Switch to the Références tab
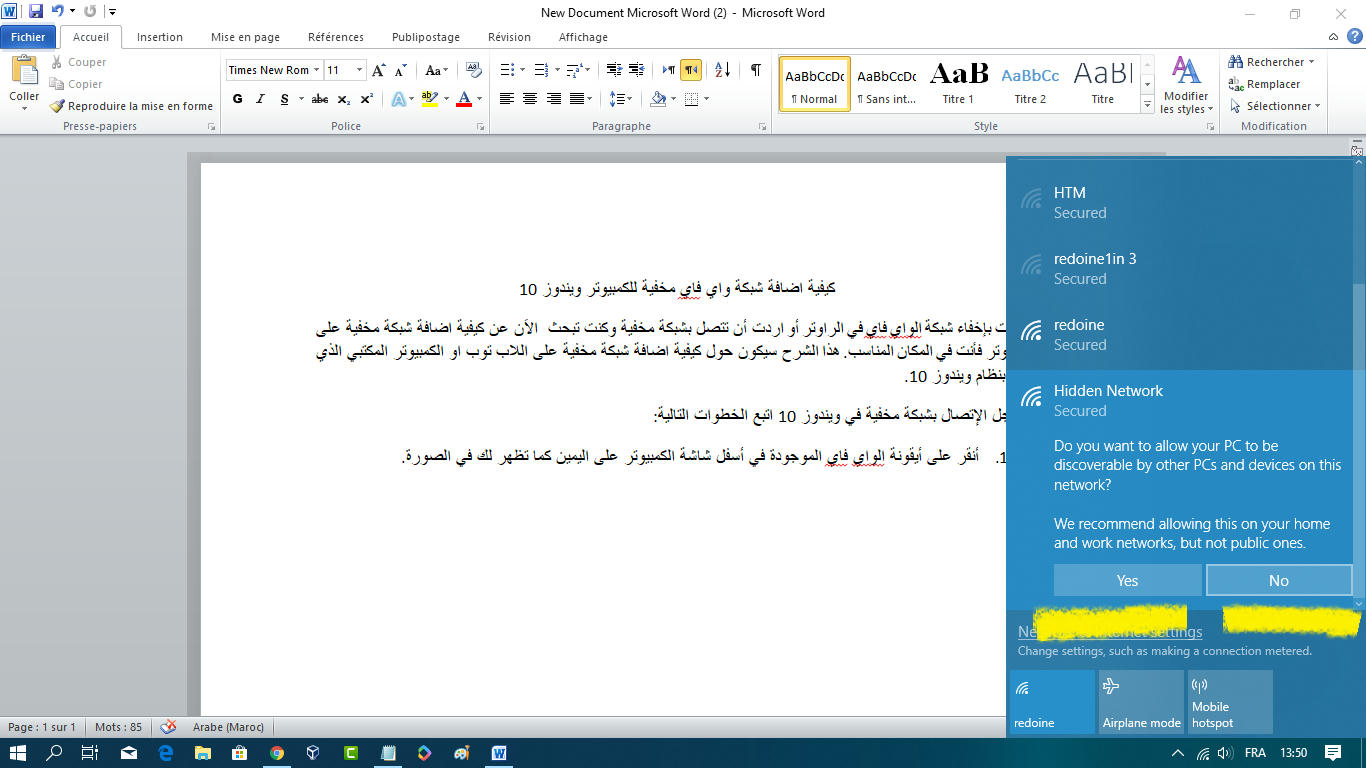 (x=336, y=37)
